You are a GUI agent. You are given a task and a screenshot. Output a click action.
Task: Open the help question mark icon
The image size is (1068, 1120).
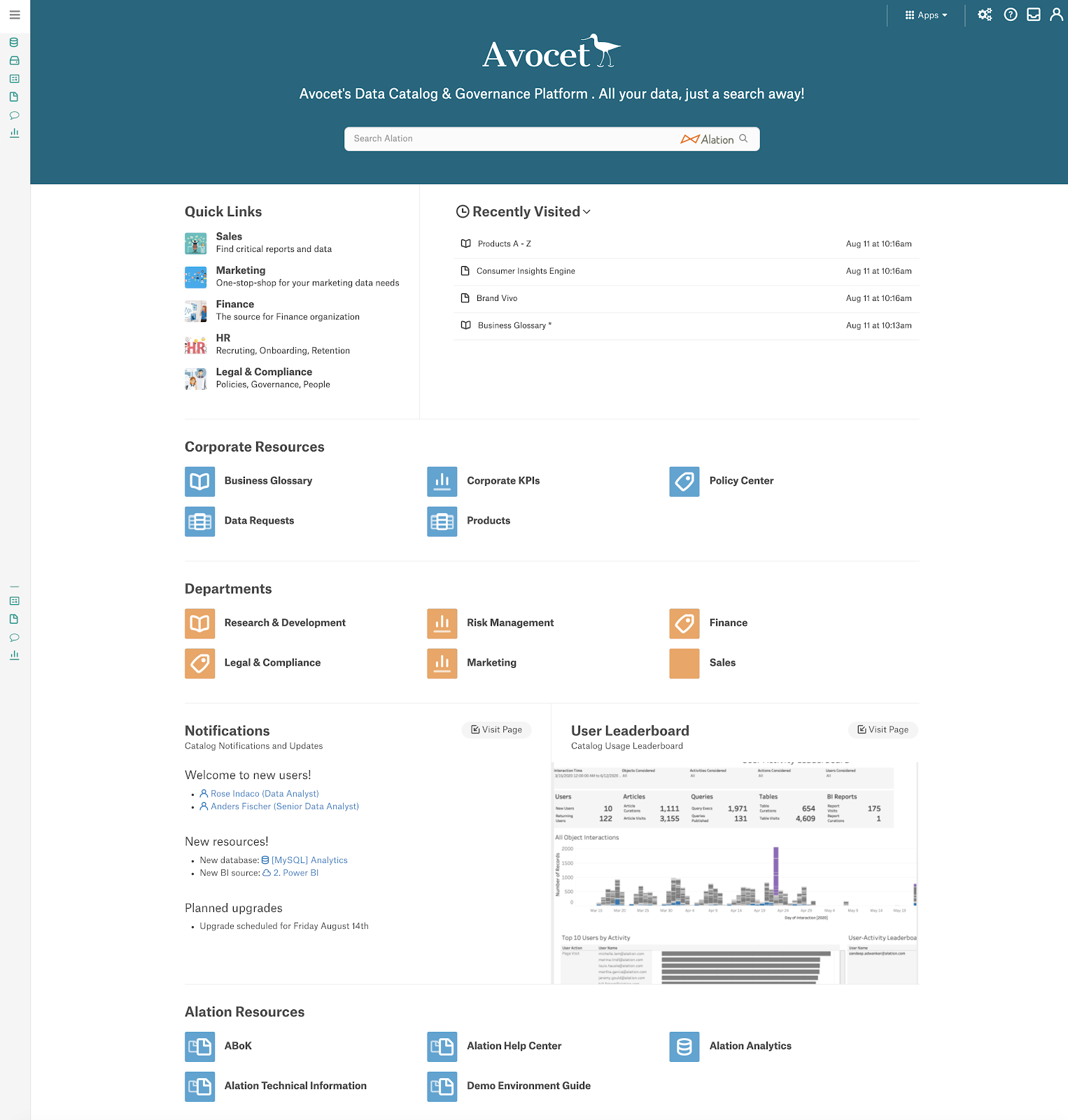pos(1010,15)
